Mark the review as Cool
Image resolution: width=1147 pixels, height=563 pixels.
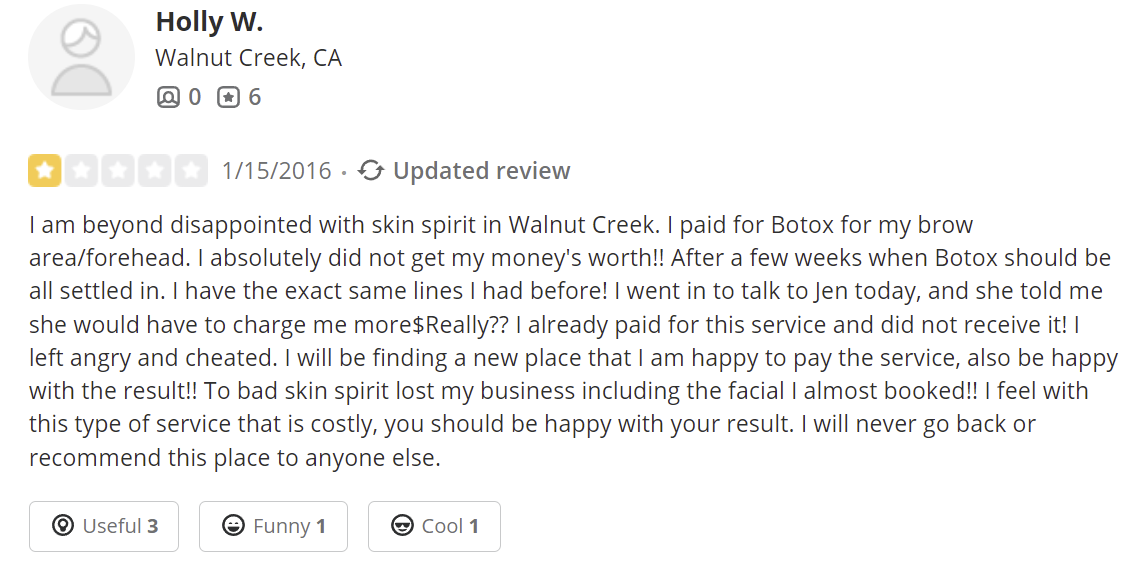coord(434,526)
